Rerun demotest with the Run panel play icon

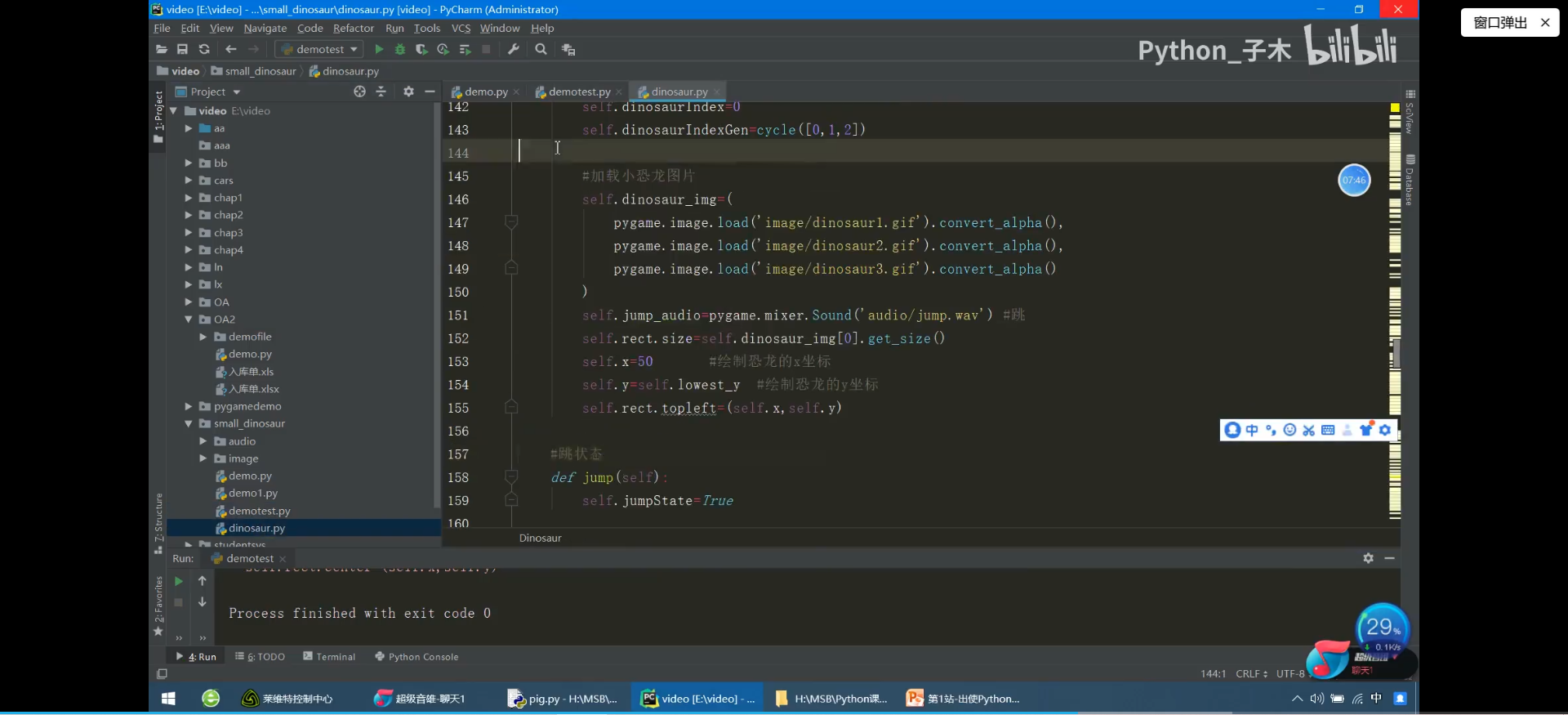(179, 581)
